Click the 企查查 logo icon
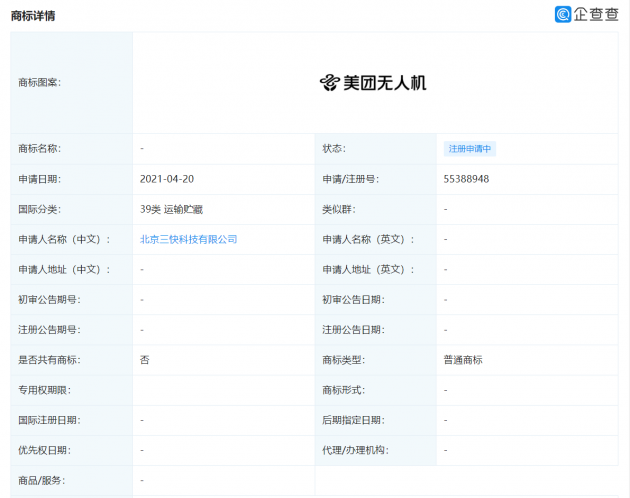This screenshot has height=498, width=630. point(563,14)
